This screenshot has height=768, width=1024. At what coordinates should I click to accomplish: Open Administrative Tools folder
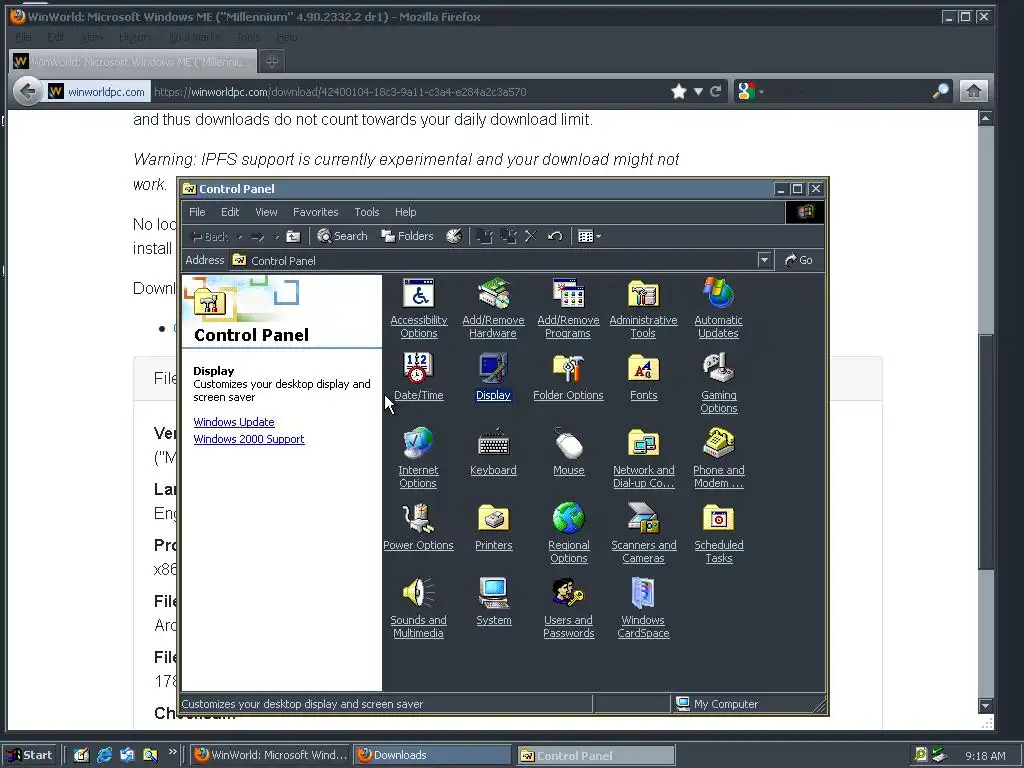(643, 308)
